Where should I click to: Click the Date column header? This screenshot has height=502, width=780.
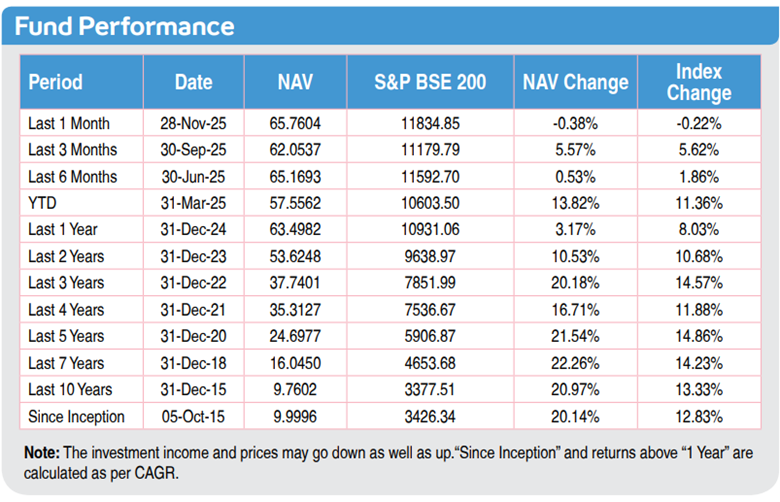[194, 82]
